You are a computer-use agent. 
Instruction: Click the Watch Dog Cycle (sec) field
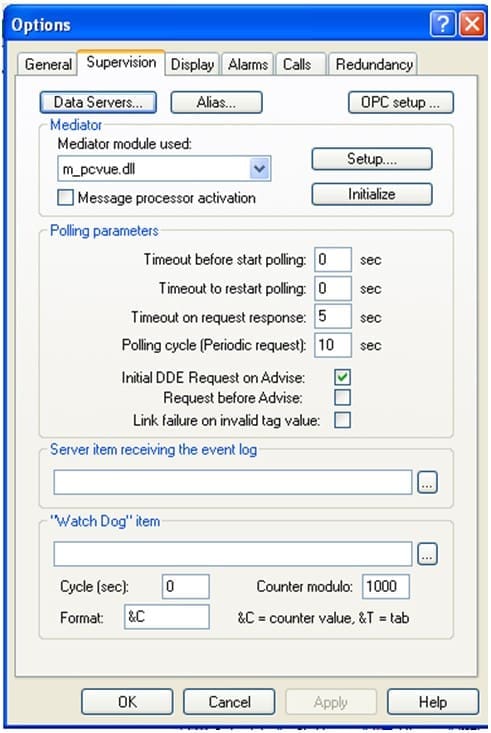click(186, 586)
